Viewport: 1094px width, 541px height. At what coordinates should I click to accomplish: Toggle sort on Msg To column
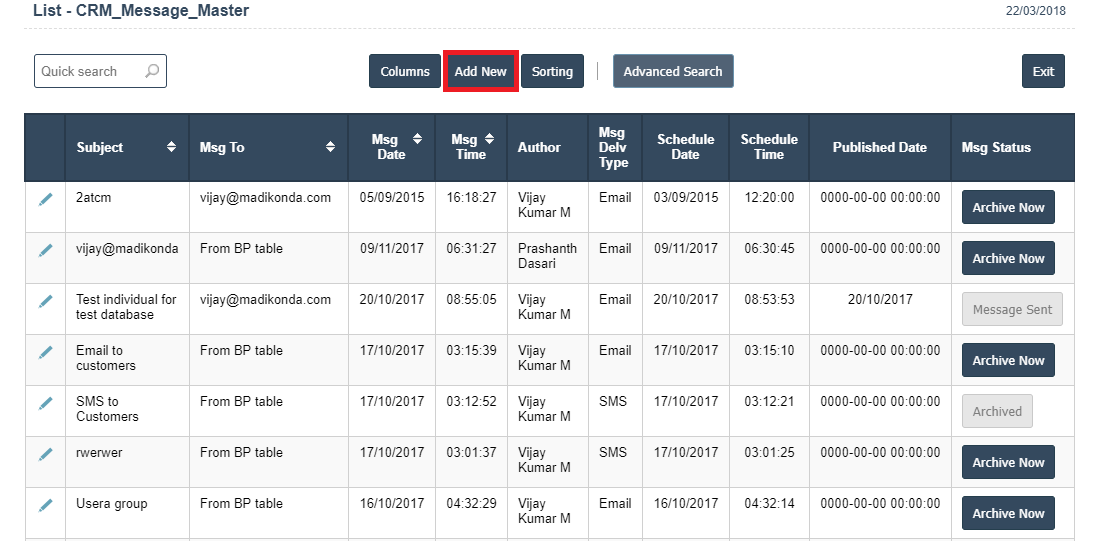click(x=331, y=147)
